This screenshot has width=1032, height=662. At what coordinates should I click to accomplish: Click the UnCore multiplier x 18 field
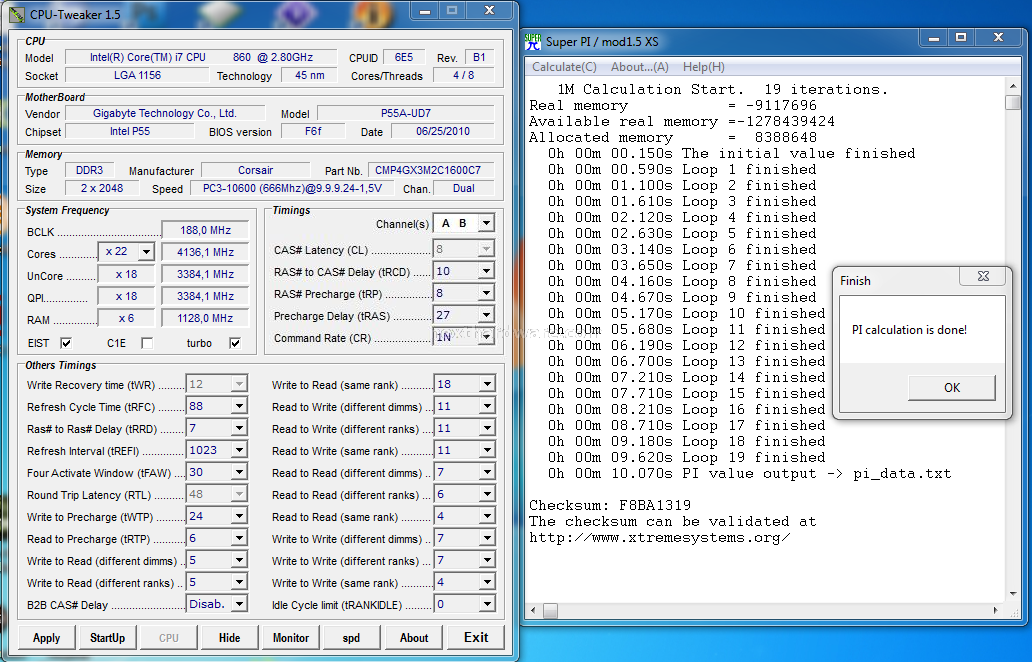(126, 274)
